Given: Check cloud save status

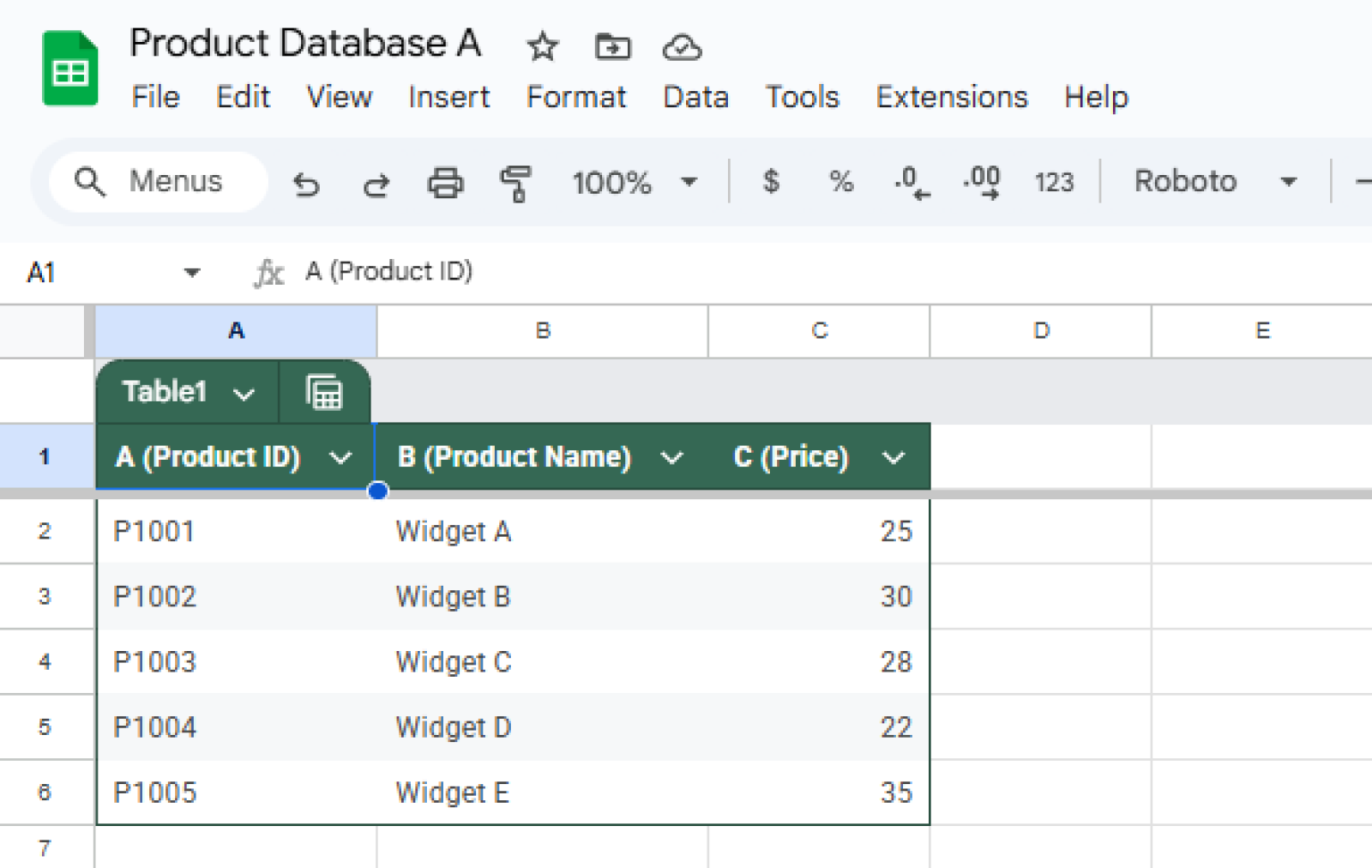Looking at the screenshot, I should pos(682,46).
